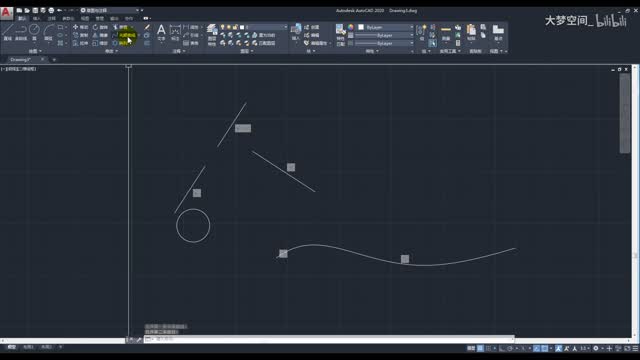Toggle object snap tracking in status bar

tap(537, 348)
